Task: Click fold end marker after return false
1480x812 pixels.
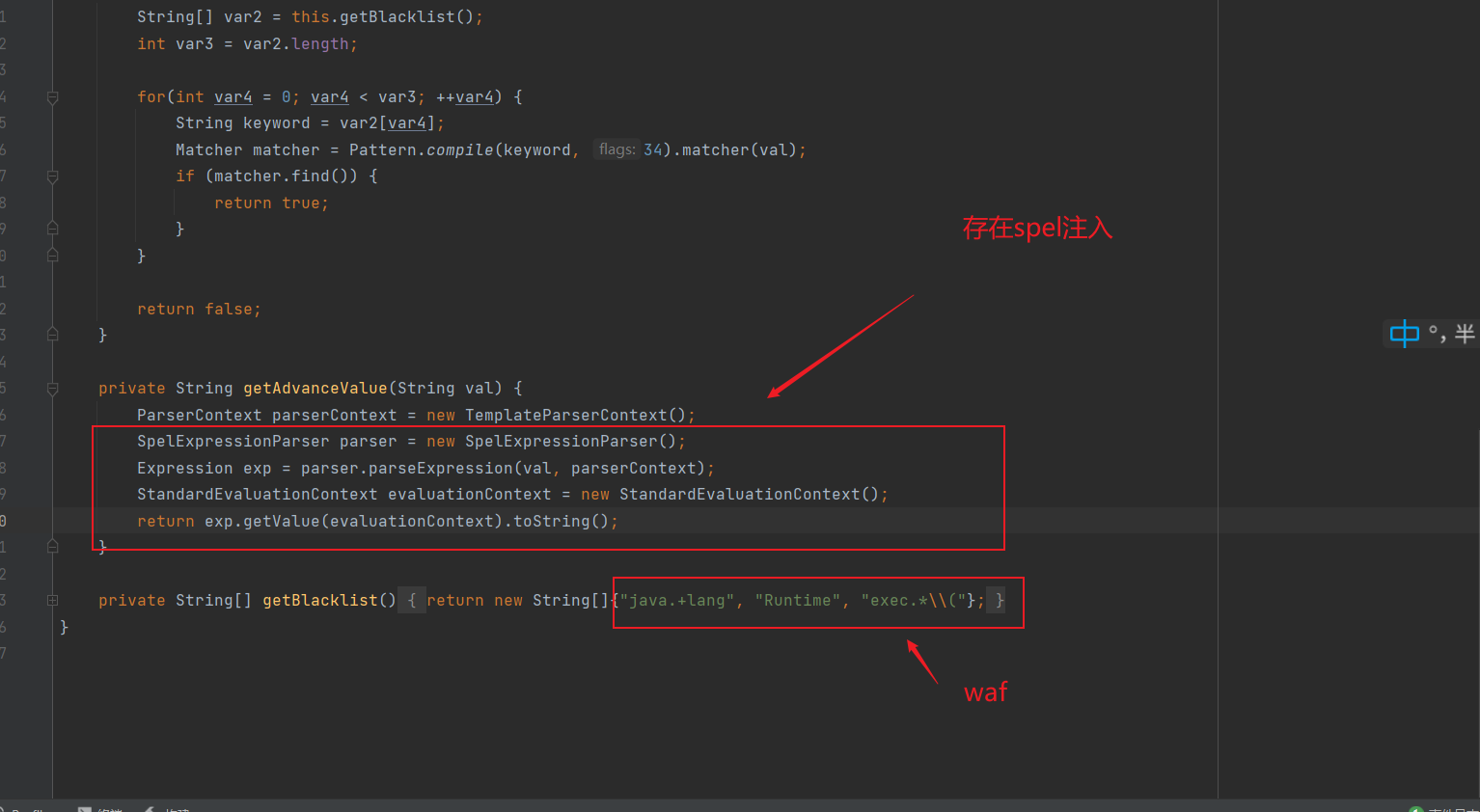Action: [x=53, y=335]
